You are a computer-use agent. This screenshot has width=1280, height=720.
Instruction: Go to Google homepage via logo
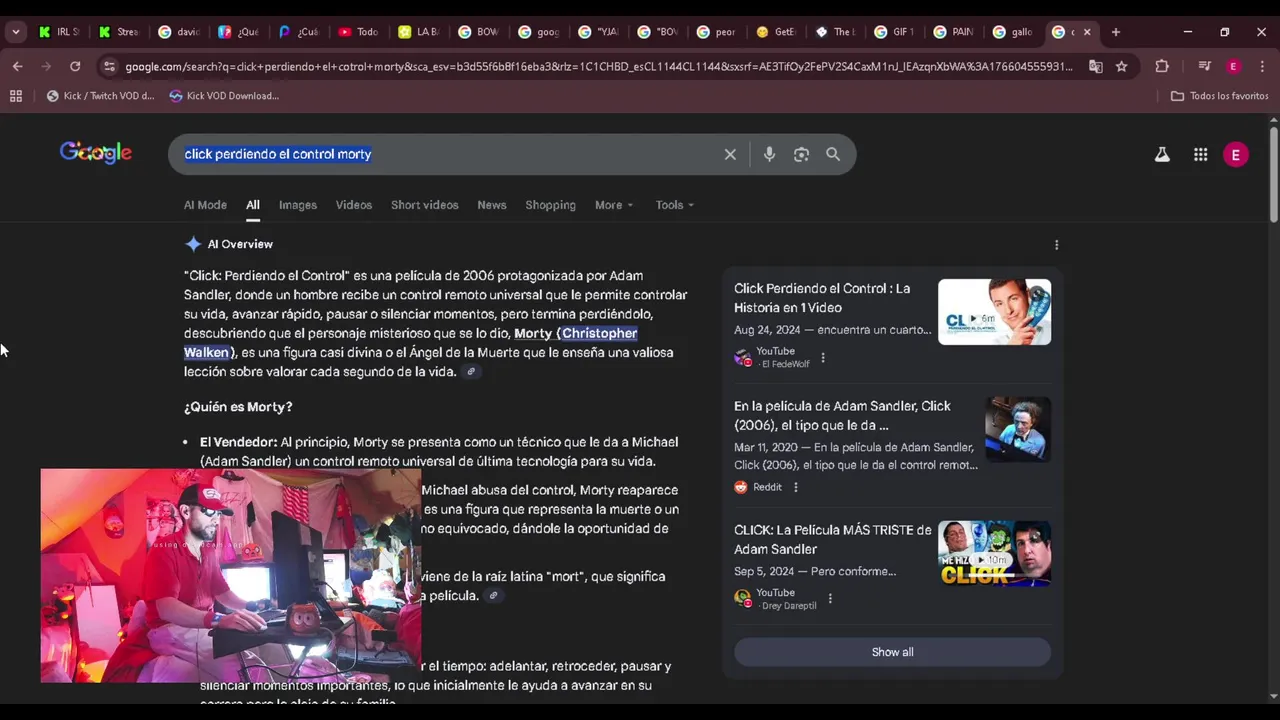[96, 153]
